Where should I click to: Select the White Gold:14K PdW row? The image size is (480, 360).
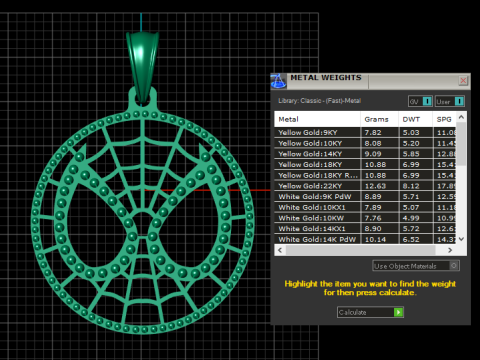(x=365, y=239)
